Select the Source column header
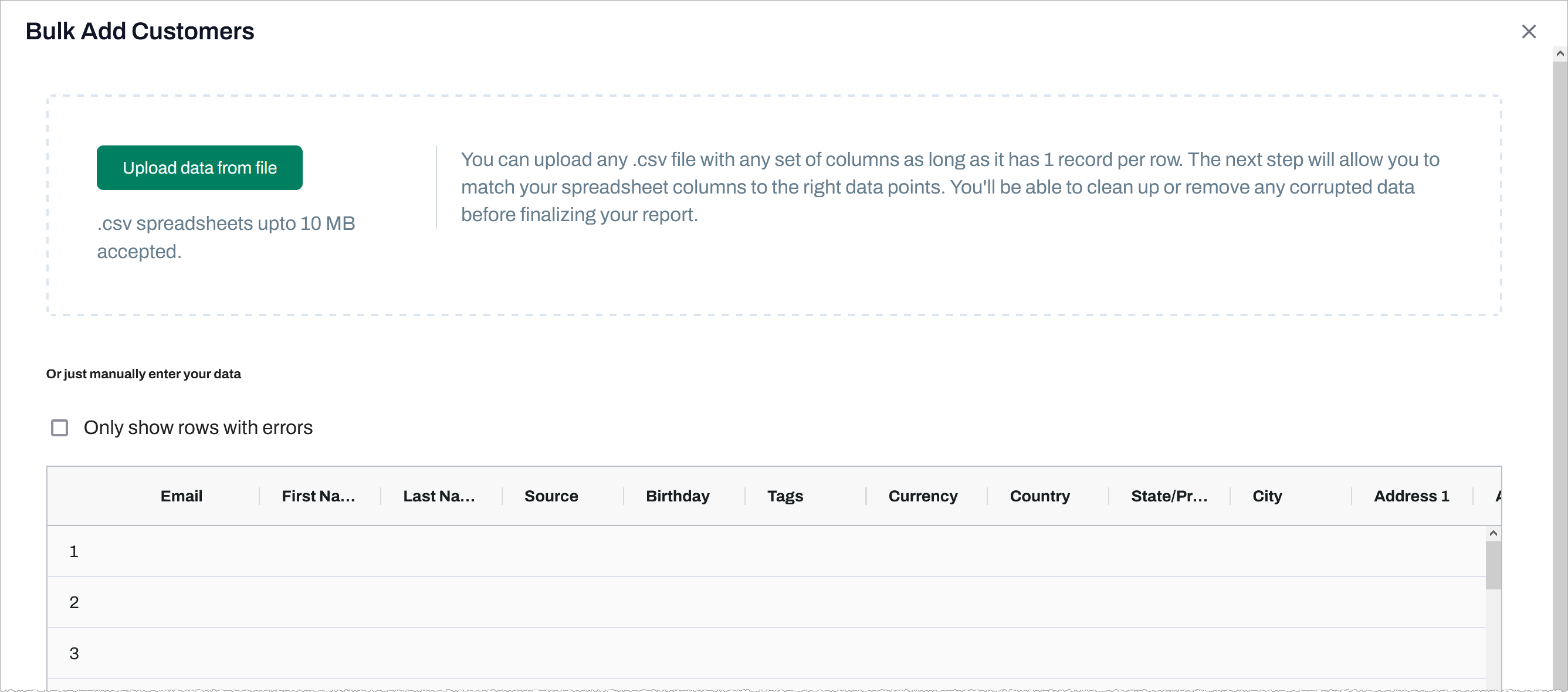The height and width of the screenshot is (692, 1568). [x=550, y=496]
